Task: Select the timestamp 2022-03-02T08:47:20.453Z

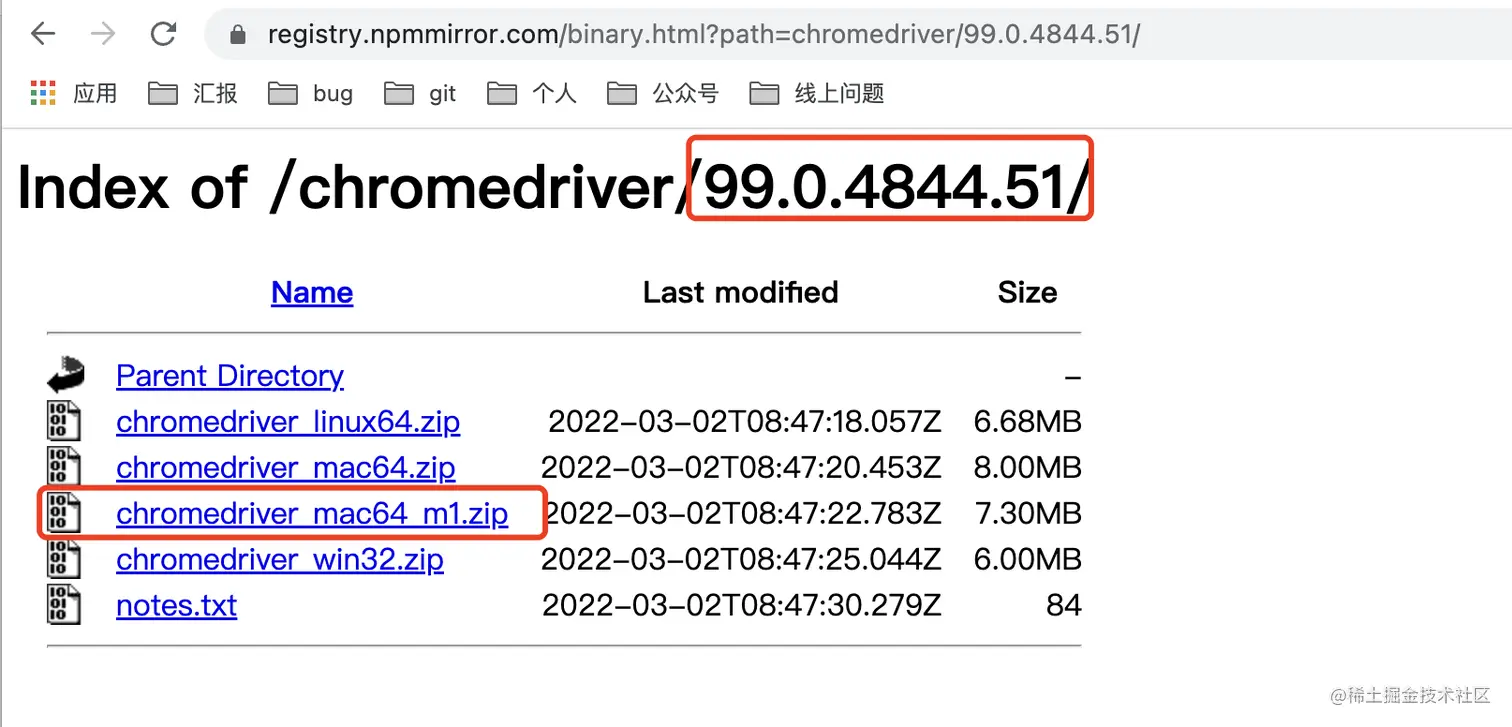Action: coord(741,468)
